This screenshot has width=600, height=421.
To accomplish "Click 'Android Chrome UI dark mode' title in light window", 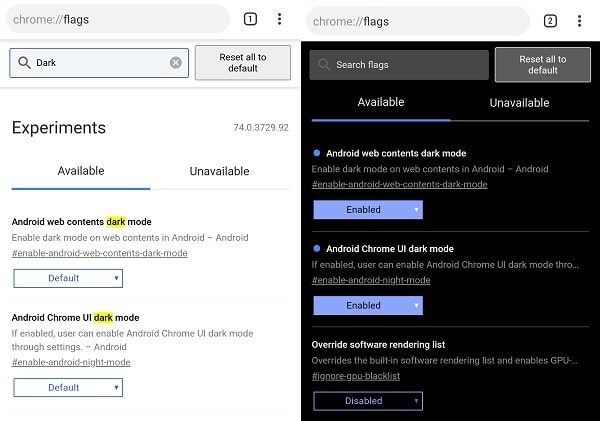I will coord(75,318).
